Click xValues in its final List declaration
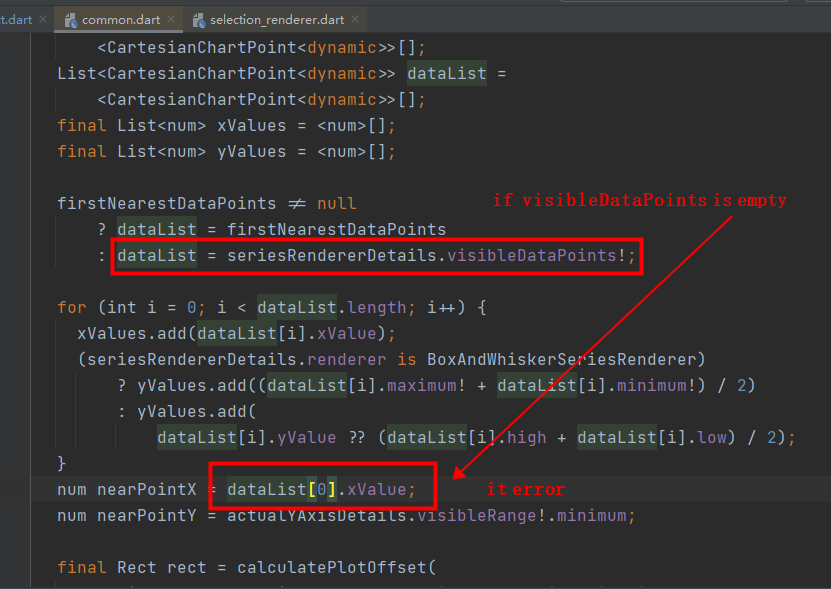This screenshot has width=831, height=589. tap(251, 125)
